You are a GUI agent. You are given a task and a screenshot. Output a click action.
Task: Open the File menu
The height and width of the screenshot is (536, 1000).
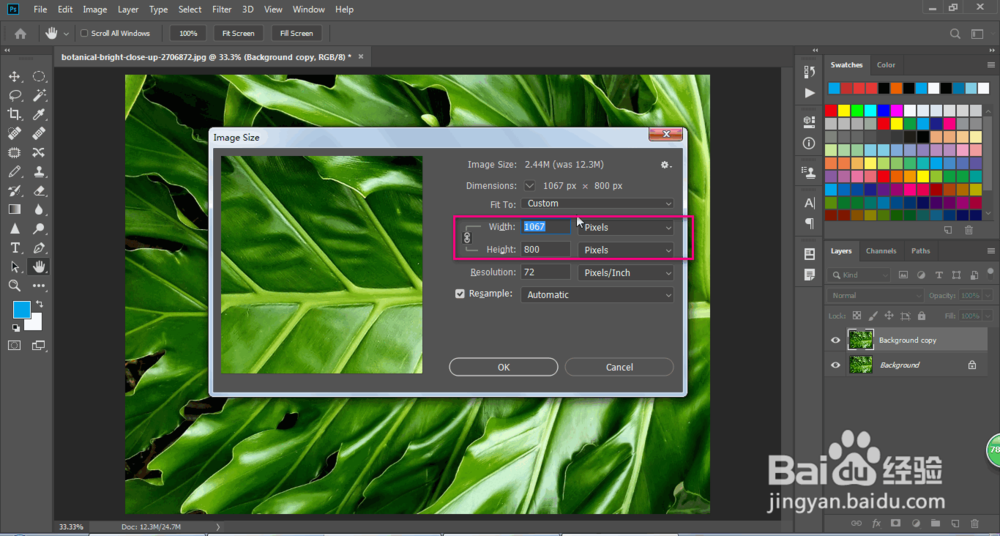pos(40,10)
